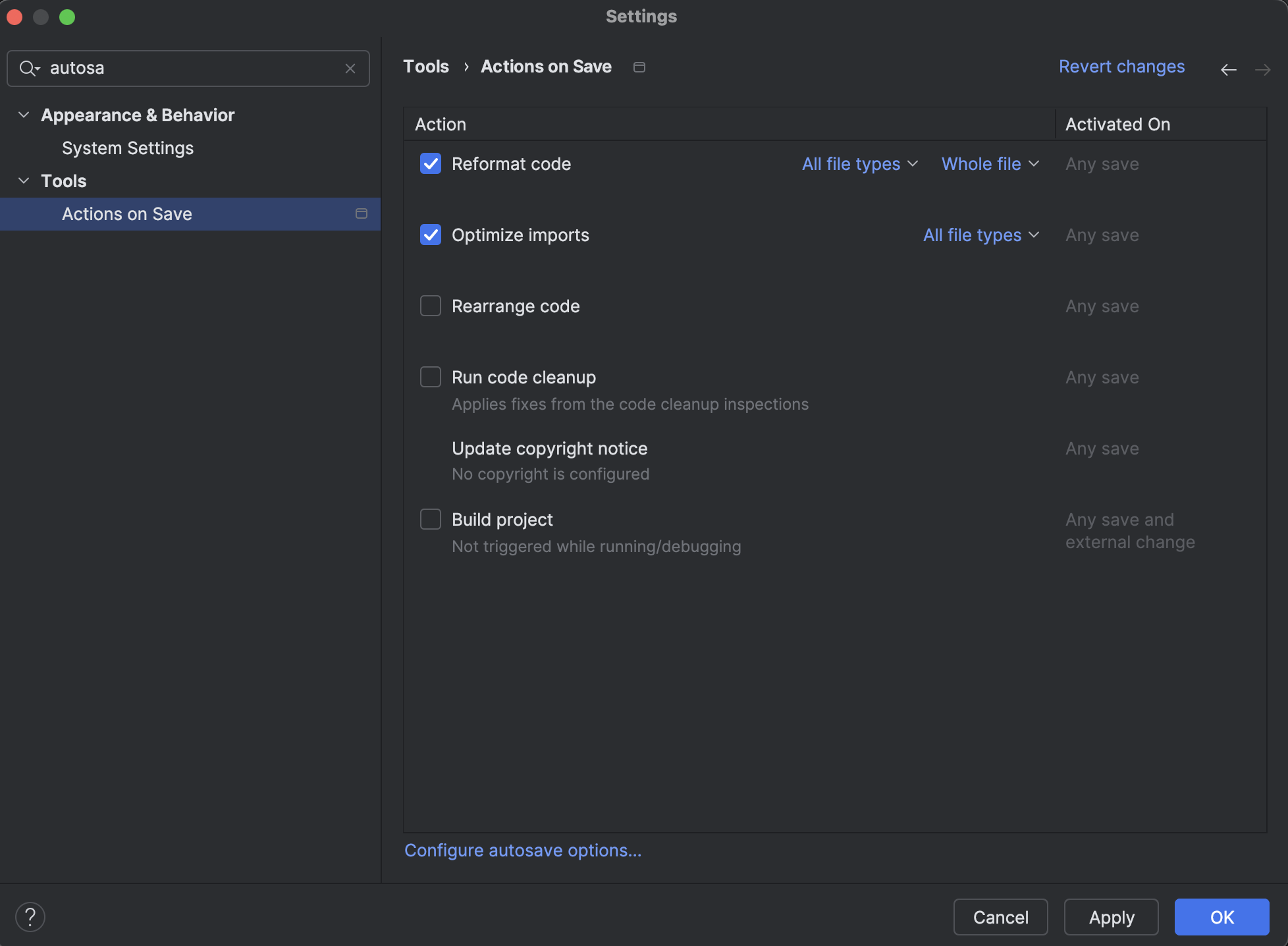Click 'Any save' in Reformat code row

point(1102,164)
